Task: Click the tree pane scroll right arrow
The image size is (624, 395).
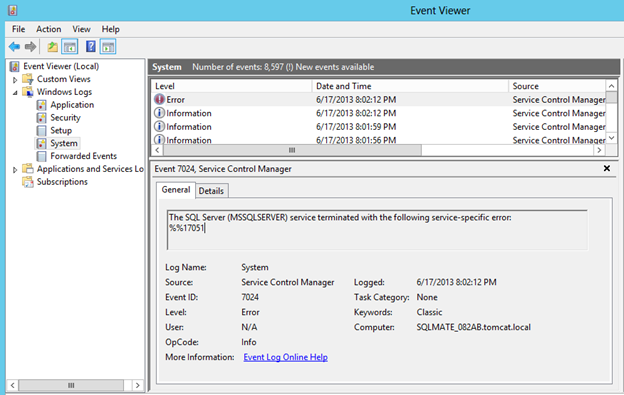Action: (x=138, y=385)
